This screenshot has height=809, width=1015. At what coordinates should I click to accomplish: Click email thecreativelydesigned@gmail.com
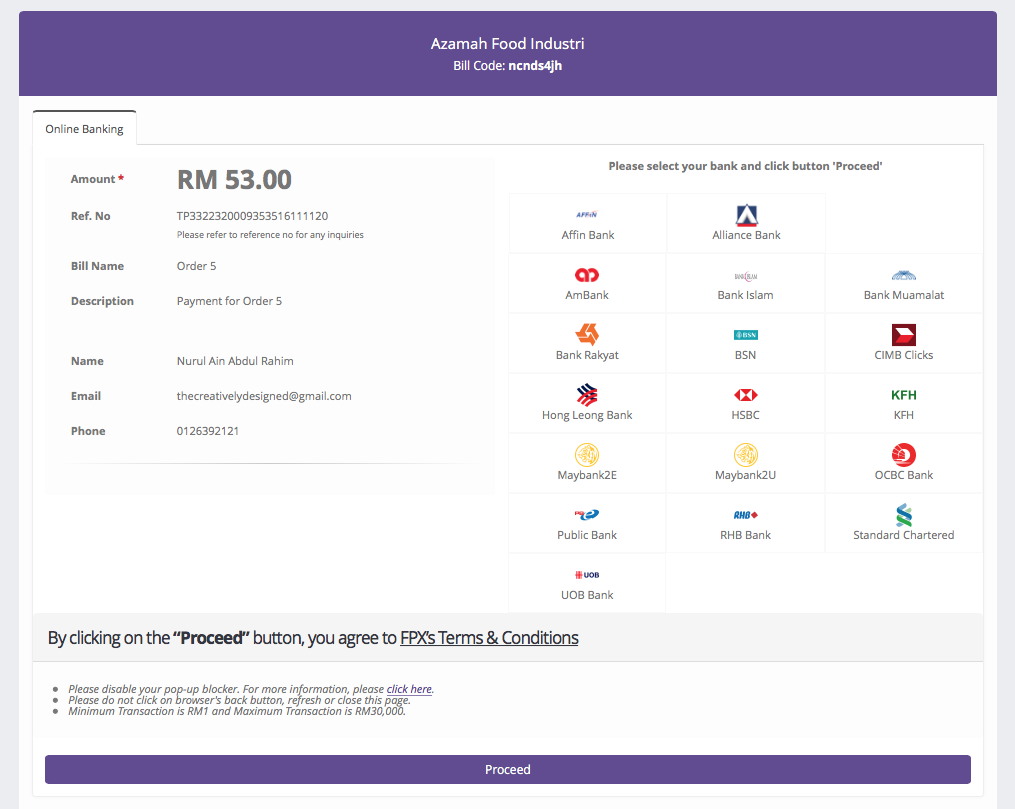[264, 396]
